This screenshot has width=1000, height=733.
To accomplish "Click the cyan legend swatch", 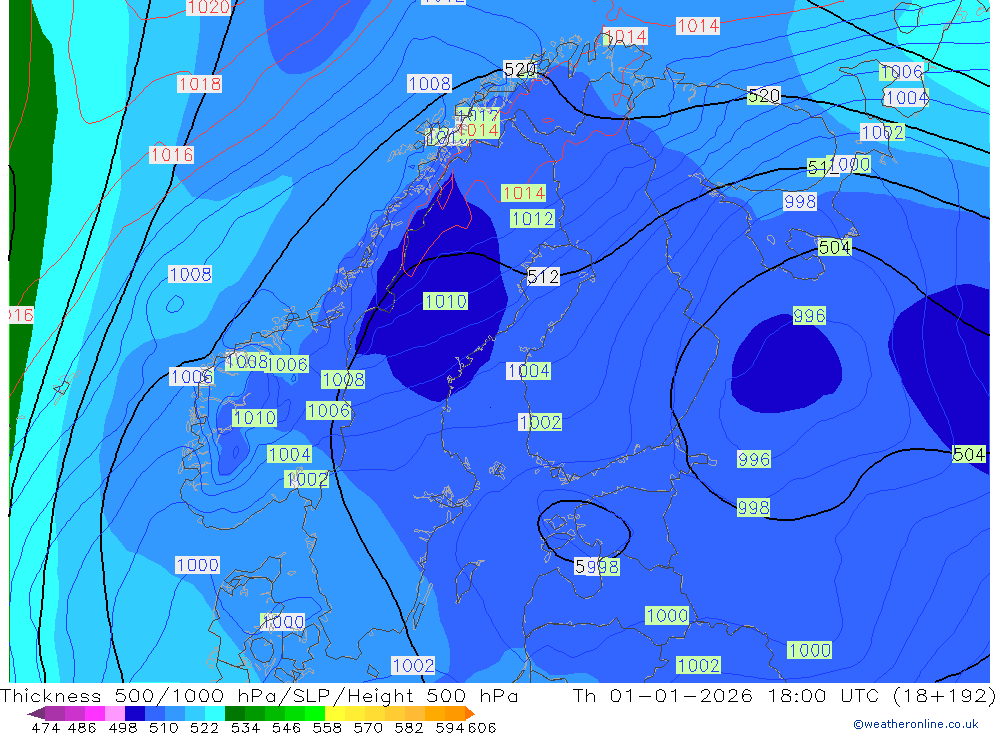I will [215, 713].
